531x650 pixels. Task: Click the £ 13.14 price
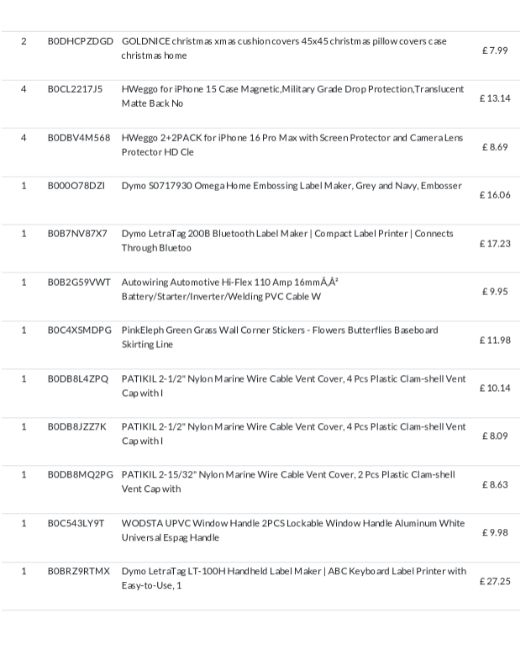pos(495,99)
